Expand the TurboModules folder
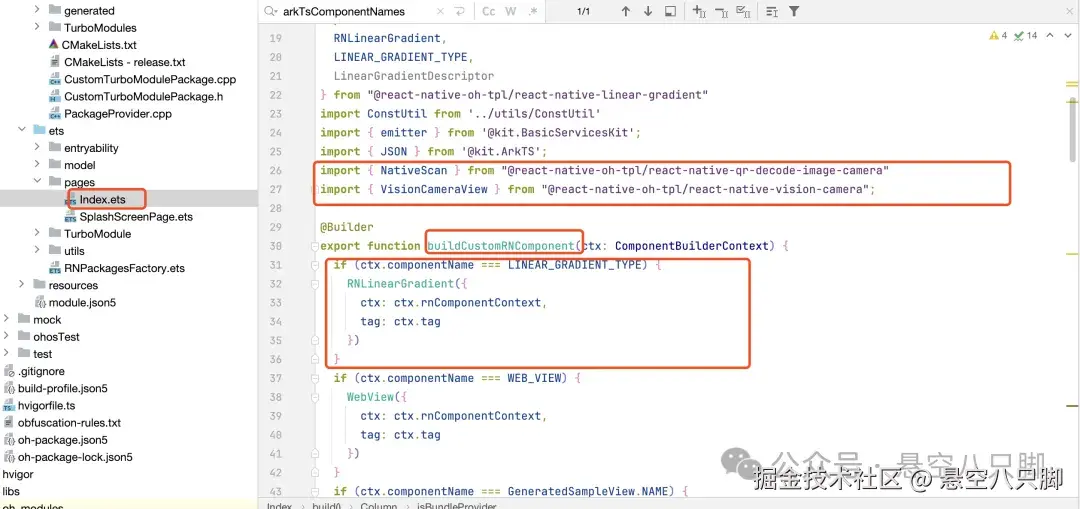Viewport: 1080px width, 509px height. [x=37, y=28]
